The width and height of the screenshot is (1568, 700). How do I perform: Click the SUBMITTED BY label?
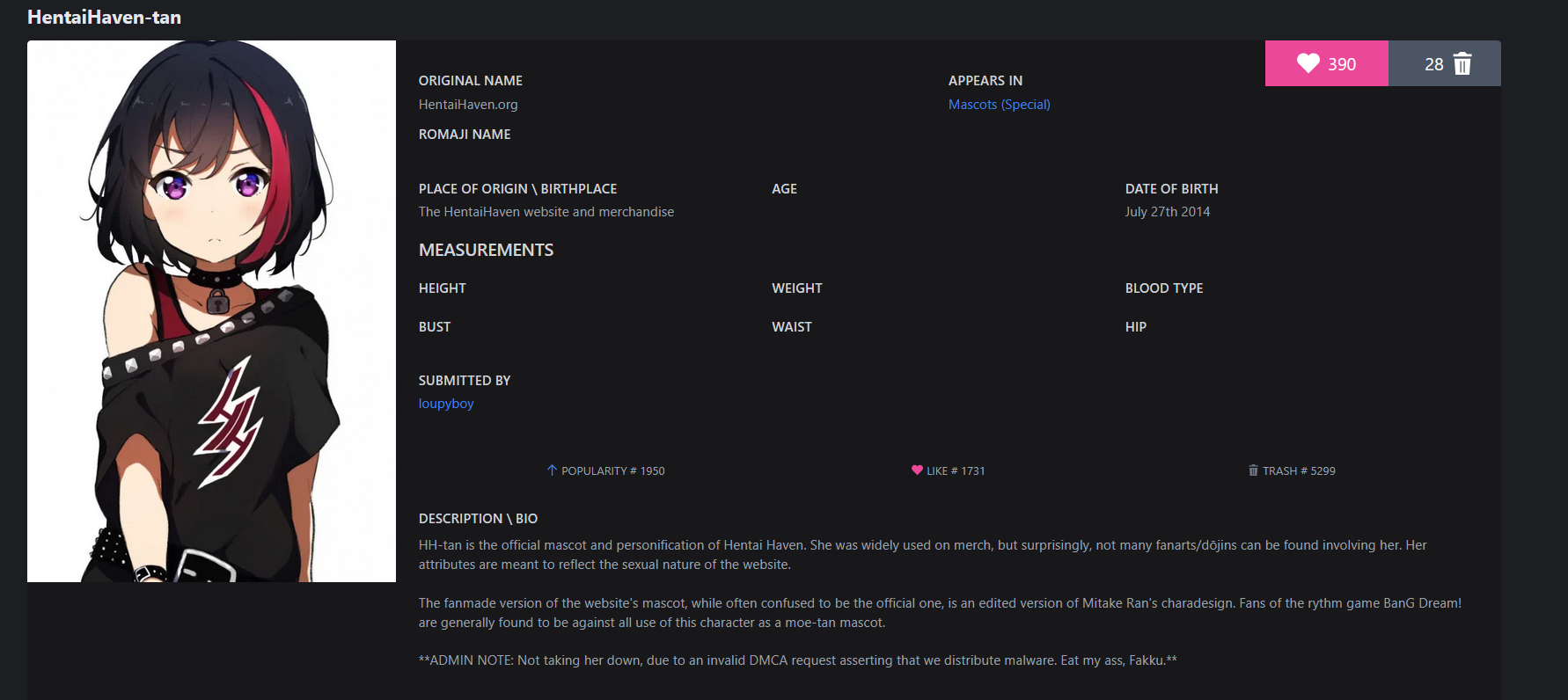point(465,381)
